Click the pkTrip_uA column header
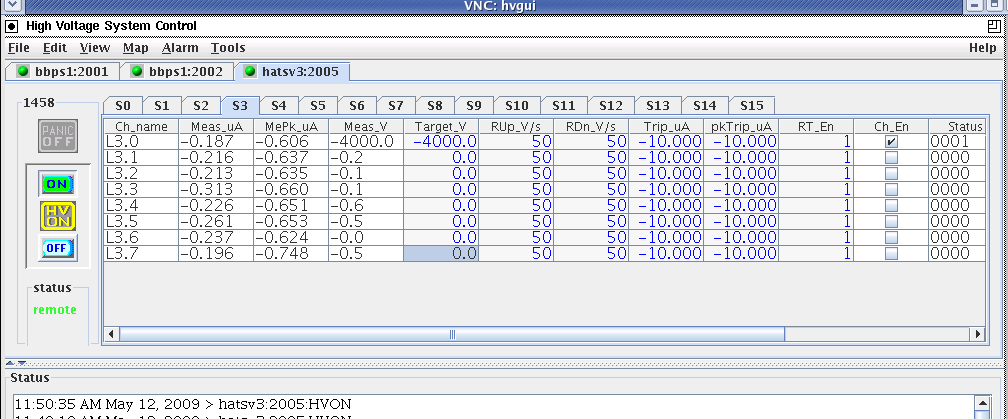This screenshot has width=1008, height=419. (x=741, y=127)
